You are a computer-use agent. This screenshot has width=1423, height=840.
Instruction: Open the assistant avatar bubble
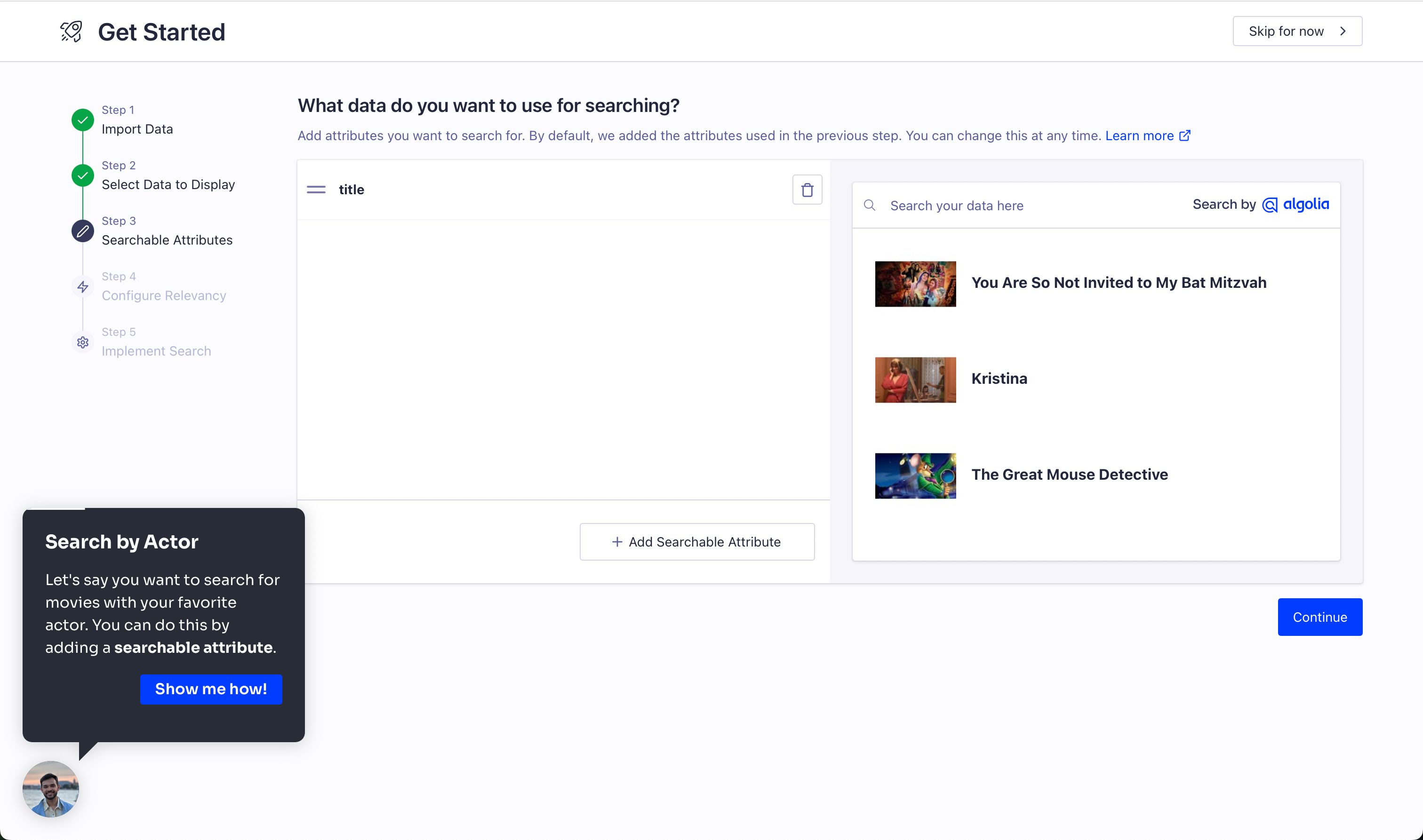click(x=50, y=788)
